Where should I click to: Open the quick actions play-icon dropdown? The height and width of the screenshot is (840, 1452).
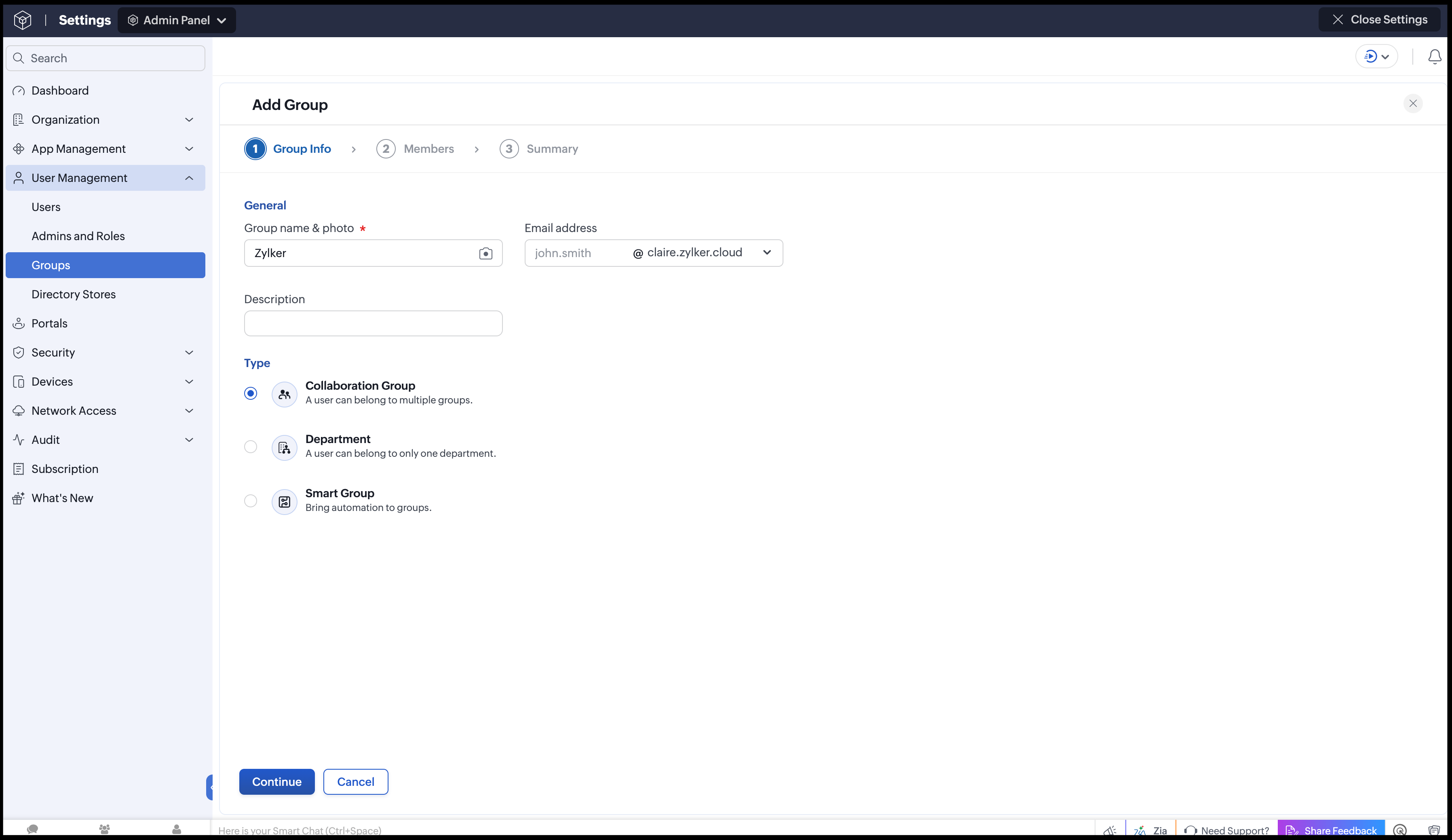(1376, 57)
